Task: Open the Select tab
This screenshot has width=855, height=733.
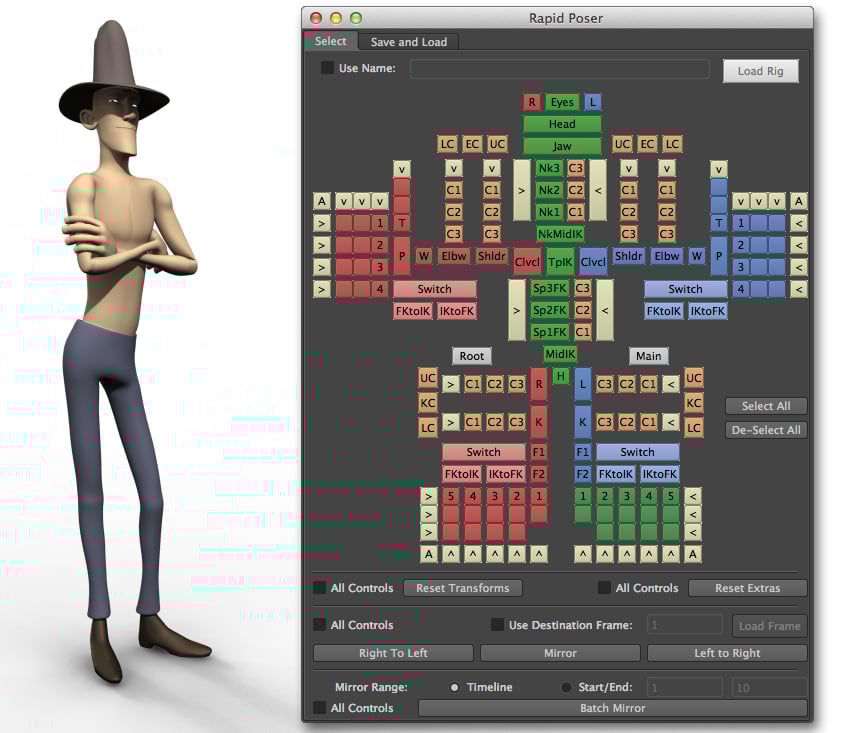Action: point(330,41)
